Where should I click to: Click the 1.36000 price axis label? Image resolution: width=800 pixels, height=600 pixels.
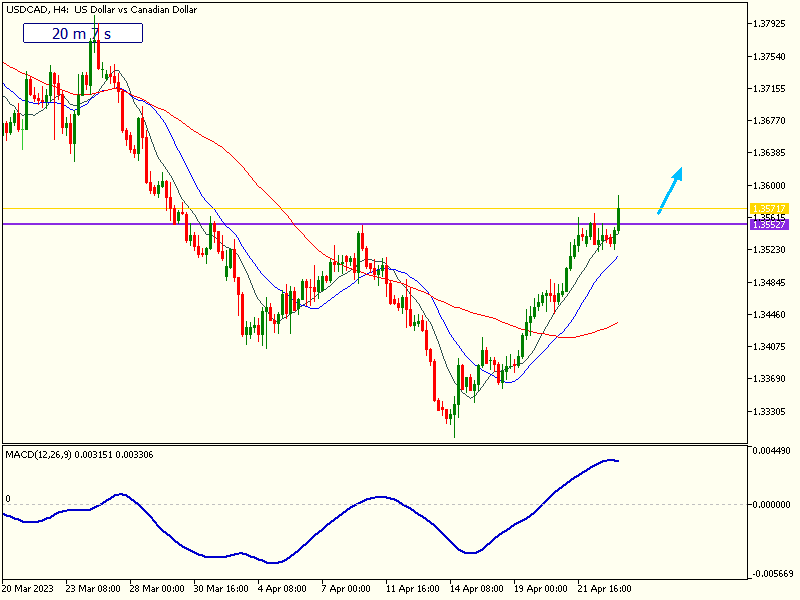[770, 186]
